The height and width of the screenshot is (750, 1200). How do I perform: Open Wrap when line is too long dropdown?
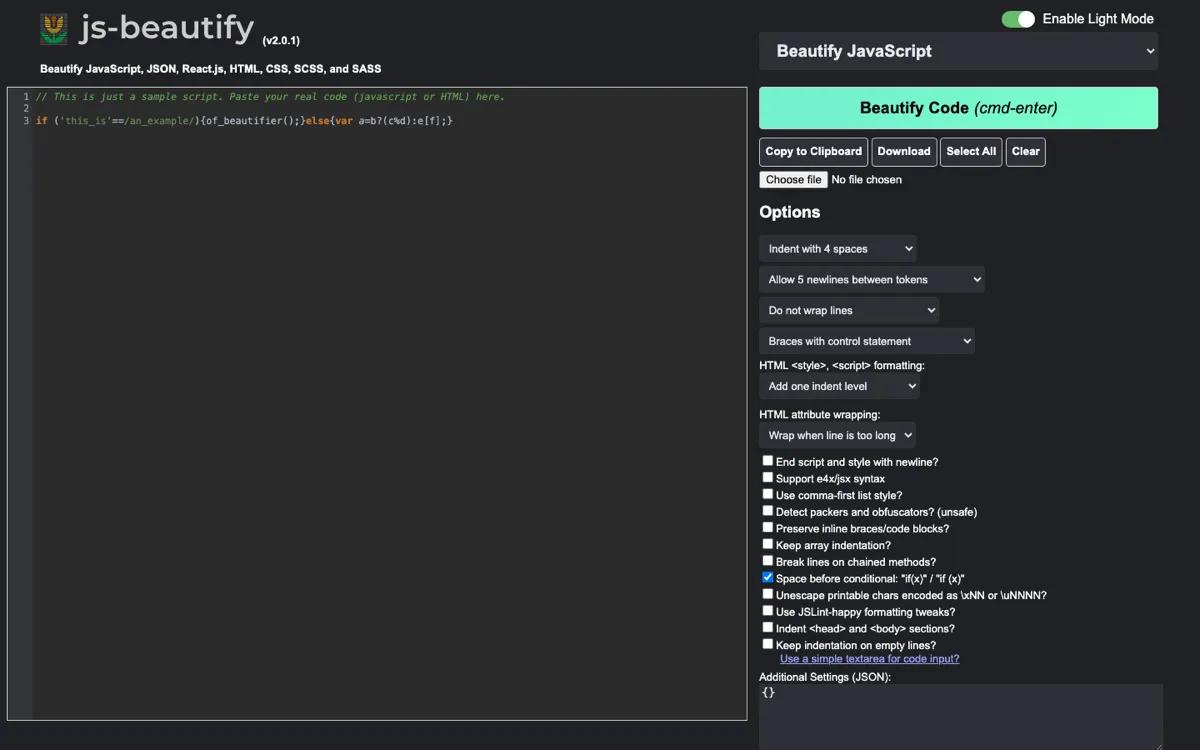[x=838, y=435]
